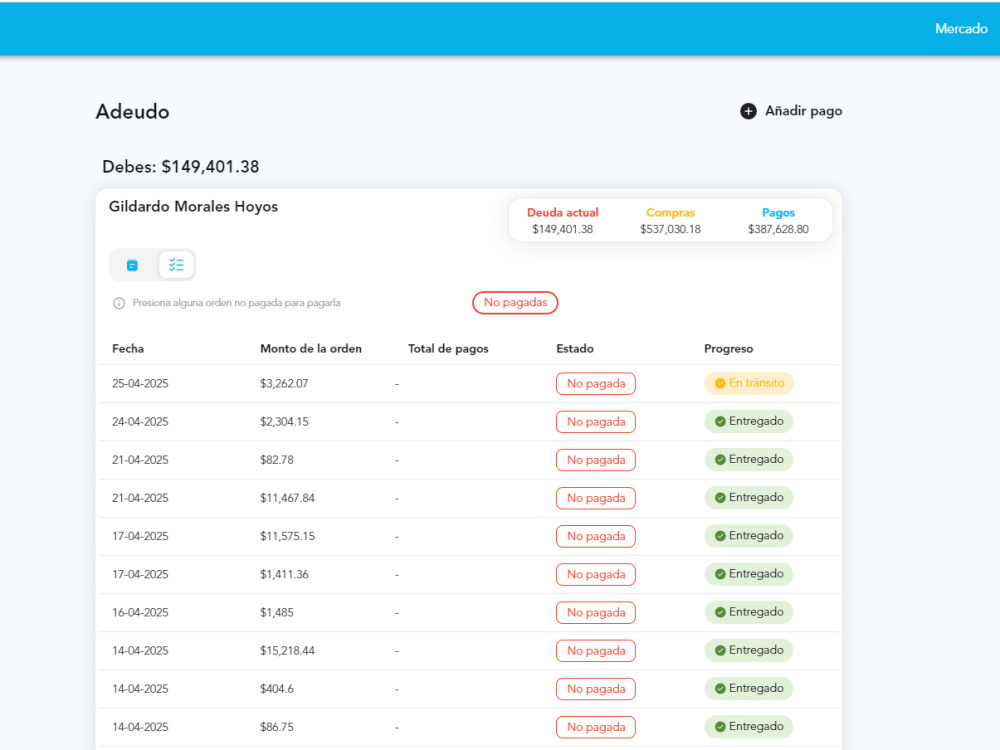Click the $537,030.18 purchases value
Image resolution: width=1000 pixels, height=750 pixels.
670,229
